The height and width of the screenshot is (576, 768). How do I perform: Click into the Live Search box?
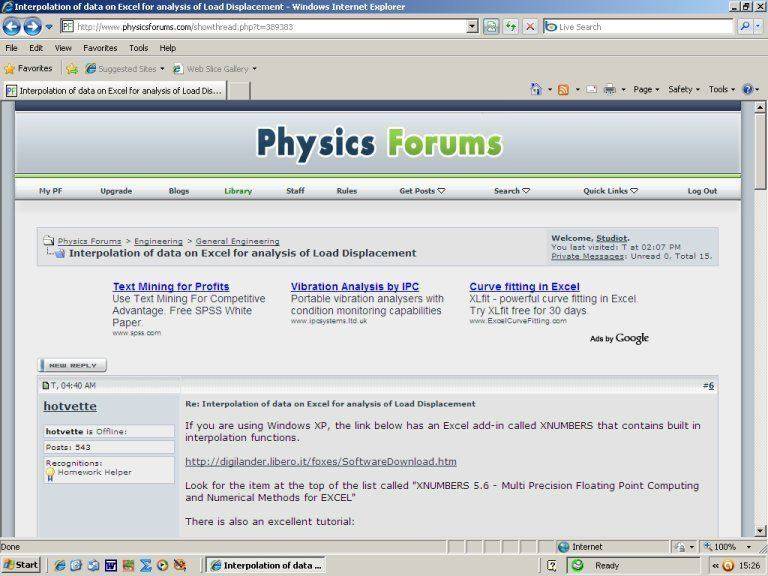[638, 26]
